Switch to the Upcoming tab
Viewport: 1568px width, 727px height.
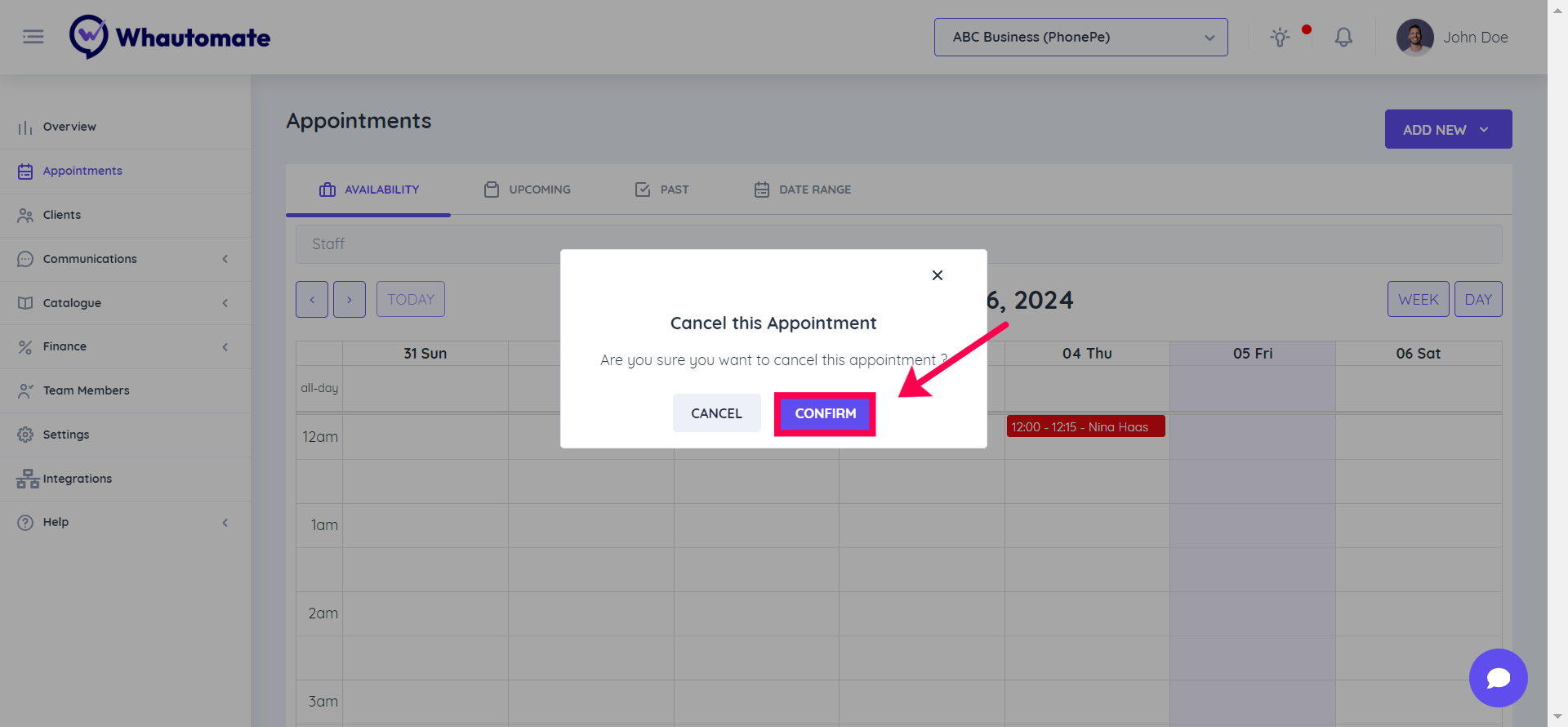[528, 190]
